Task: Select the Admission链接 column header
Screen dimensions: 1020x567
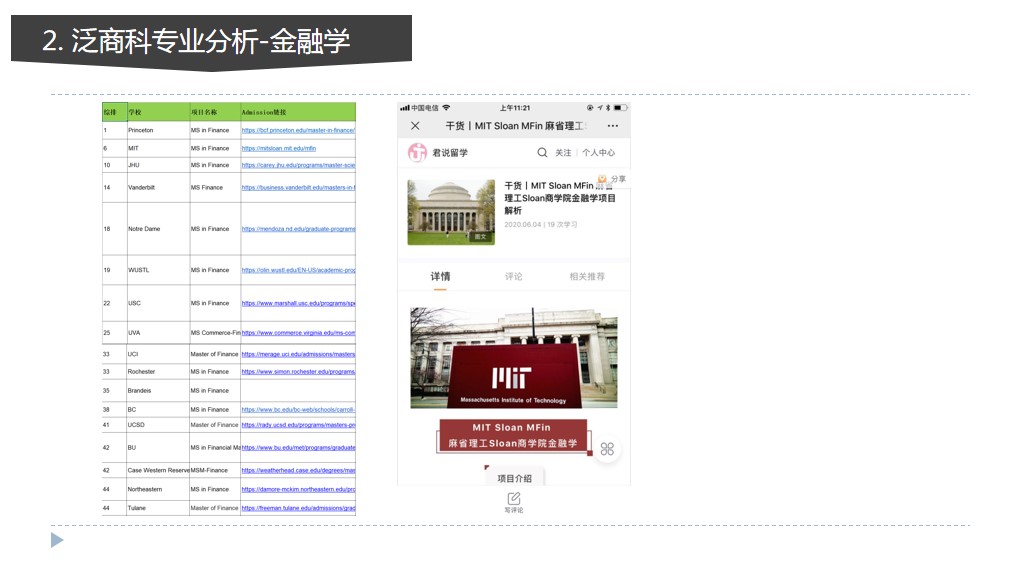Action: click(298, 112)
